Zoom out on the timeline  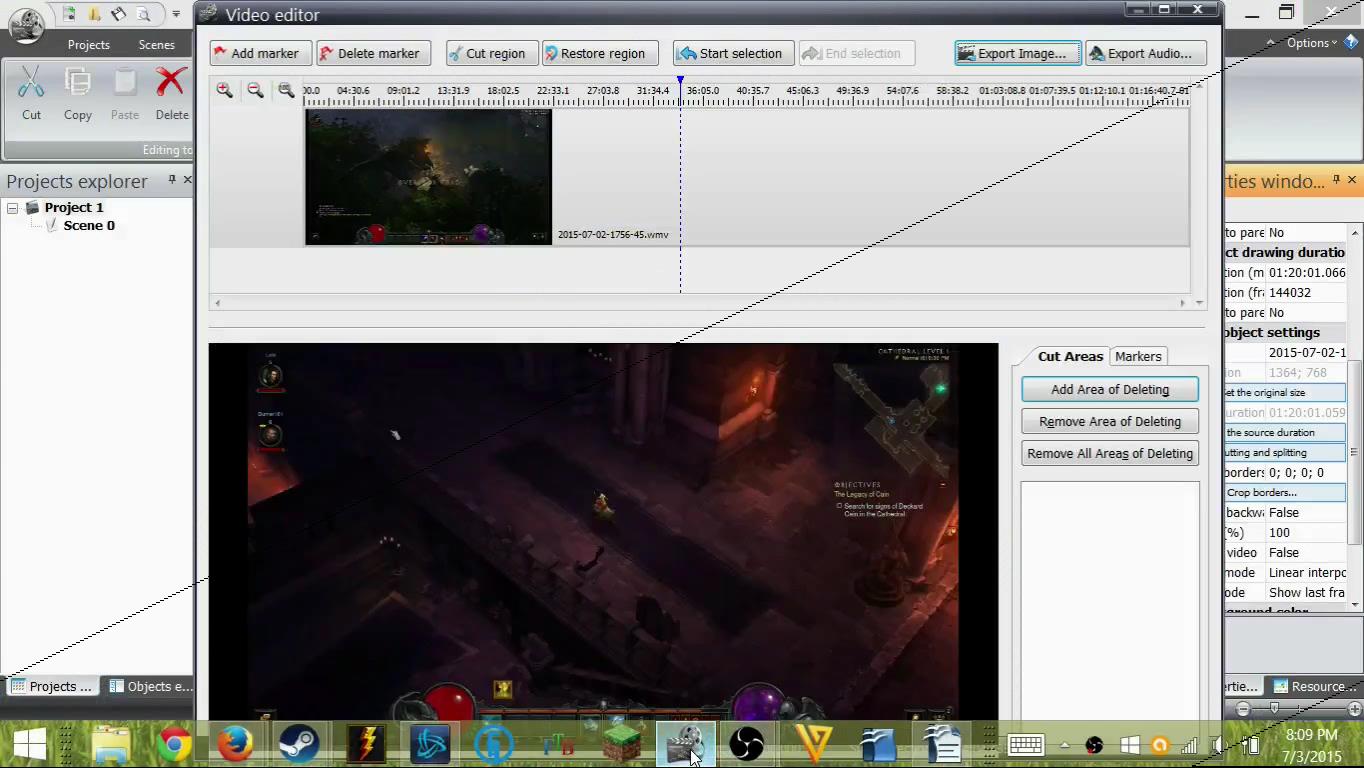[x=255, y=90]
